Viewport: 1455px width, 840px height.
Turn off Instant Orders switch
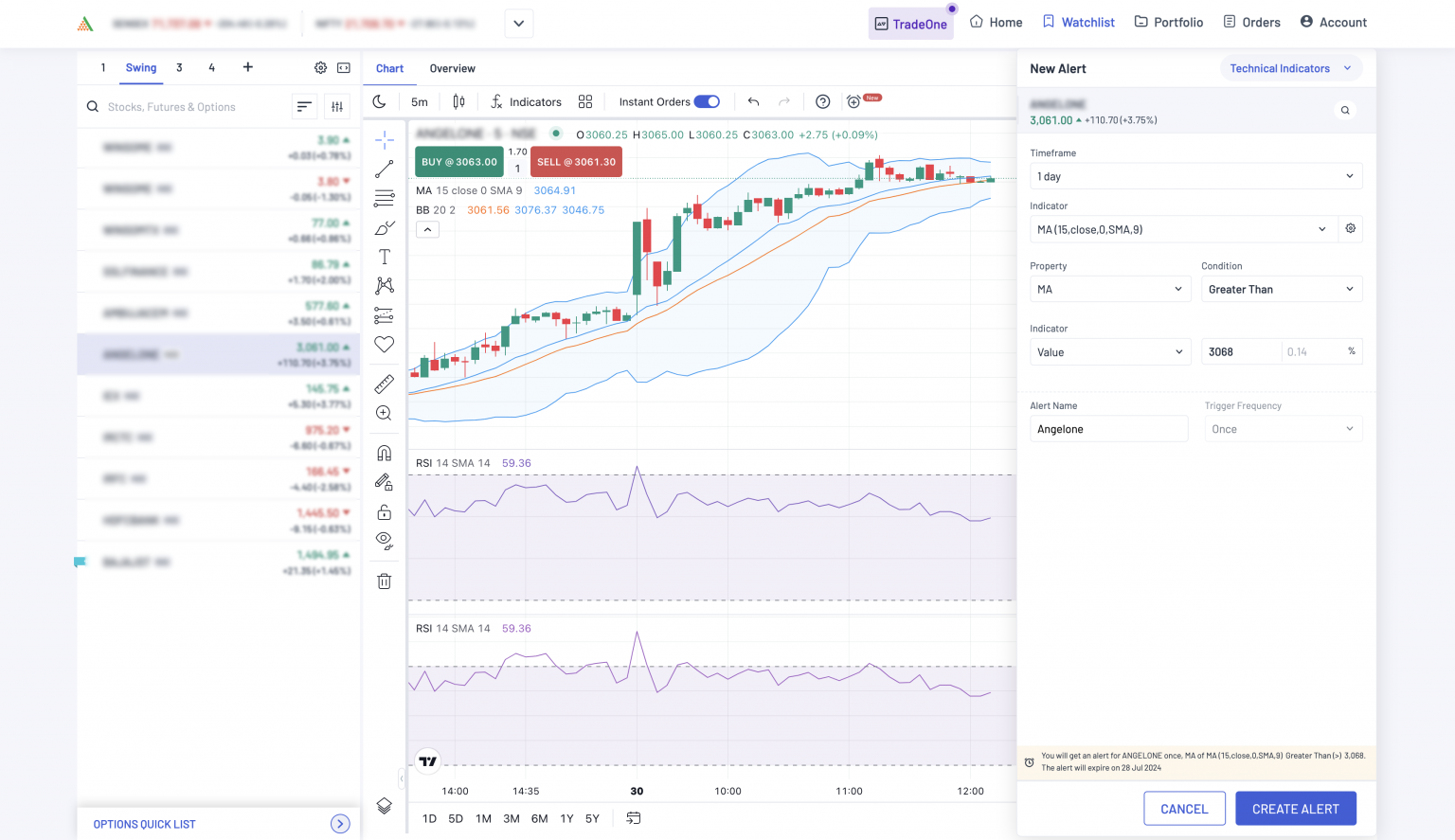[707, 101]
